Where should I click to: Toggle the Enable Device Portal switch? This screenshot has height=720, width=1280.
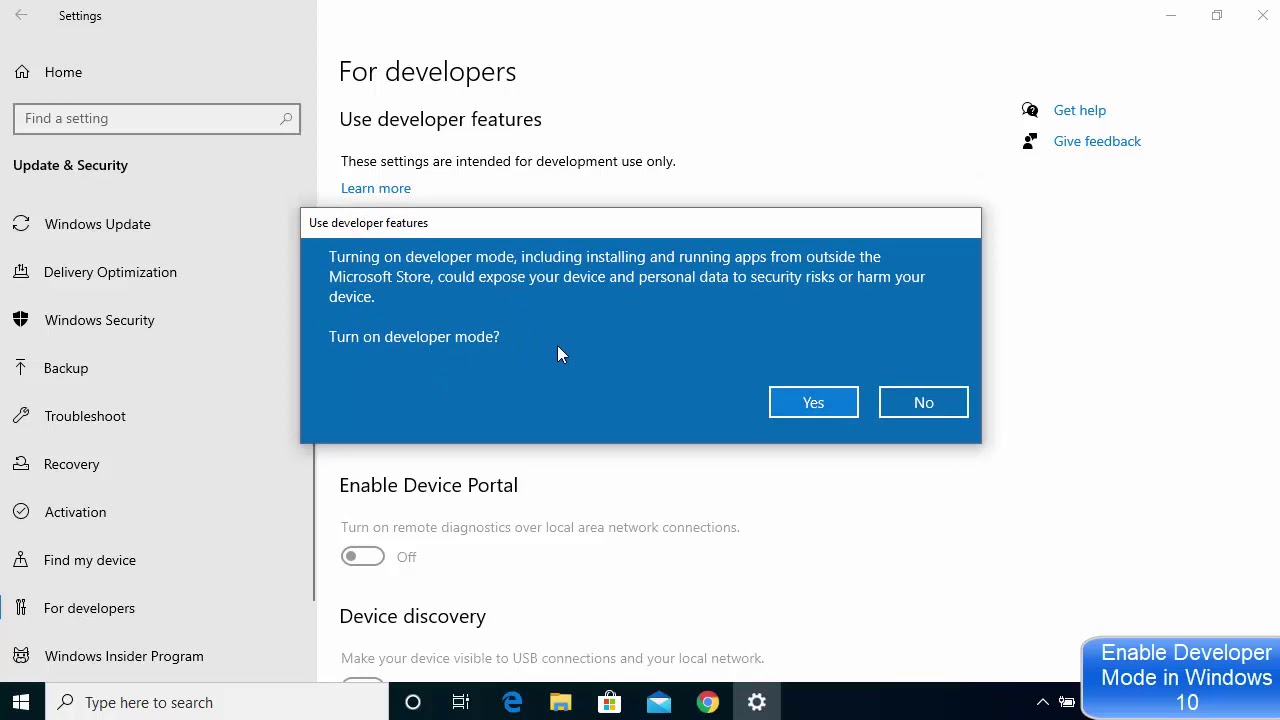click(x=362, y=557)
